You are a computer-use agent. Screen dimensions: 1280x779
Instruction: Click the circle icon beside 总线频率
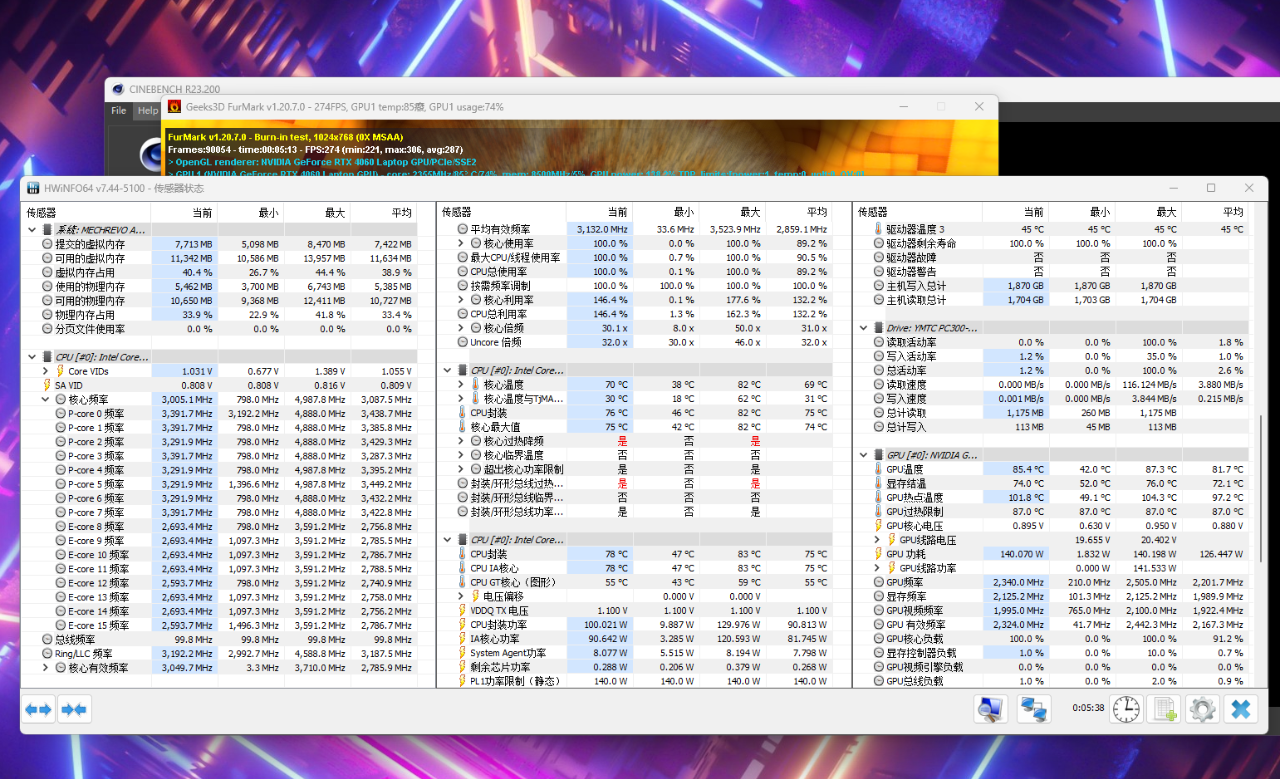coord(47,639)
